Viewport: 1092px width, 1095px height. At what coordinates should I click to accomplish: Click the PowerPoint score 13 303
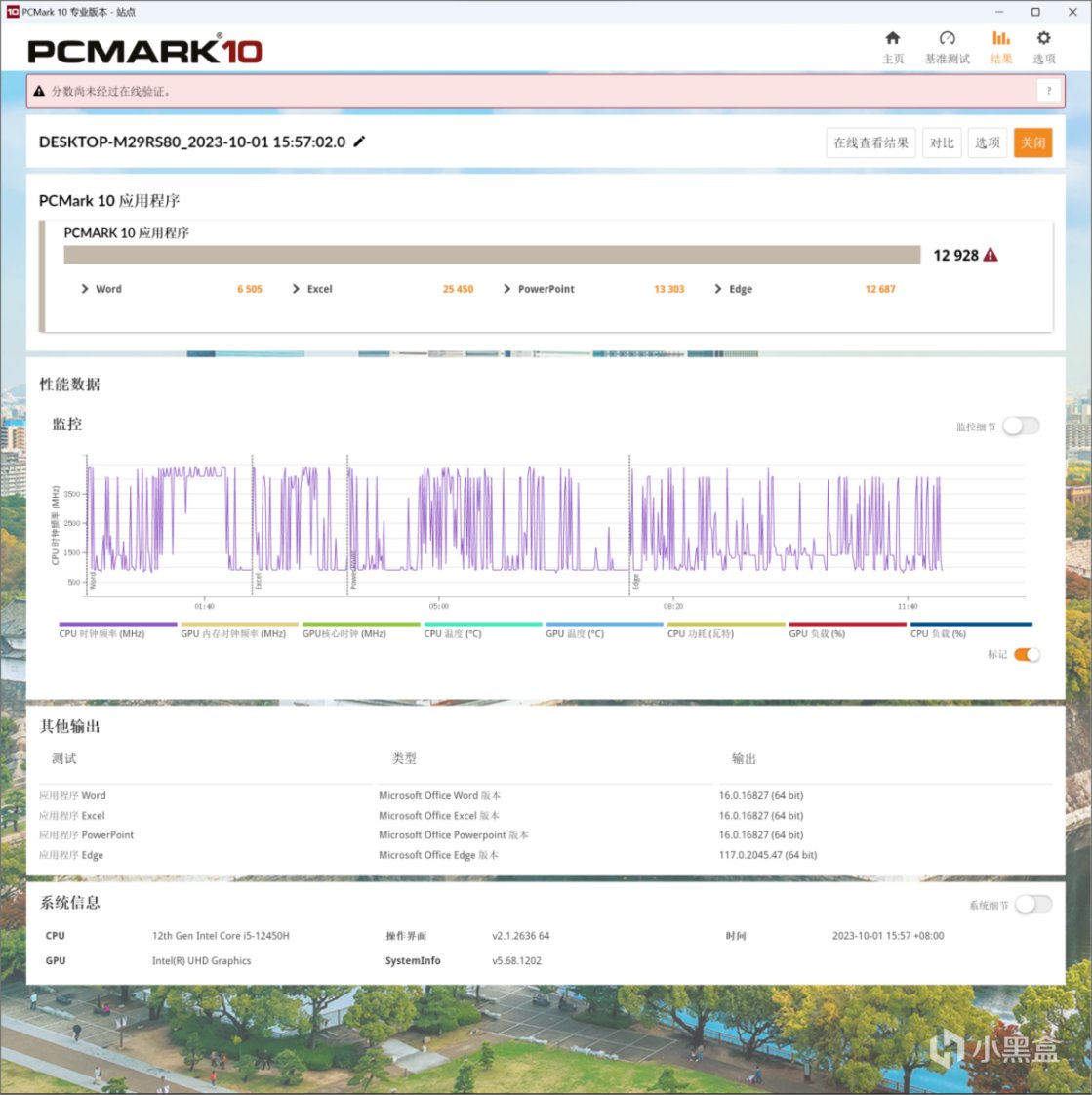pos(668,289)
